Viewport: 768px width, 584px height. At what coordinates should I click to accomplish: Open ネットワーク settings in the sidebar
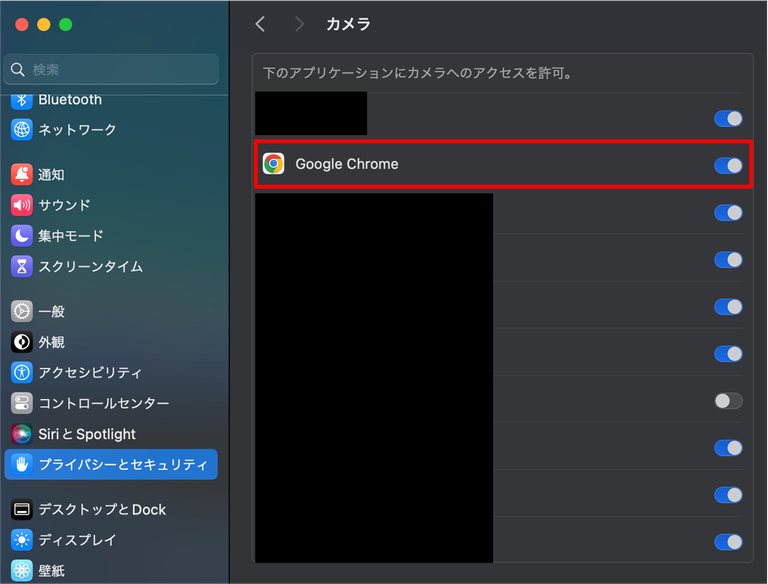[x=77, y=130]
